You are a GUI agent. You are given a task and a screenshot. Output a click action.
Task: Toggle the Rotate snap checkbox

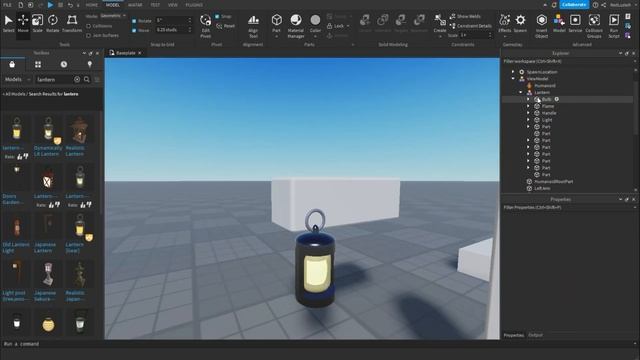coord(134,21)
